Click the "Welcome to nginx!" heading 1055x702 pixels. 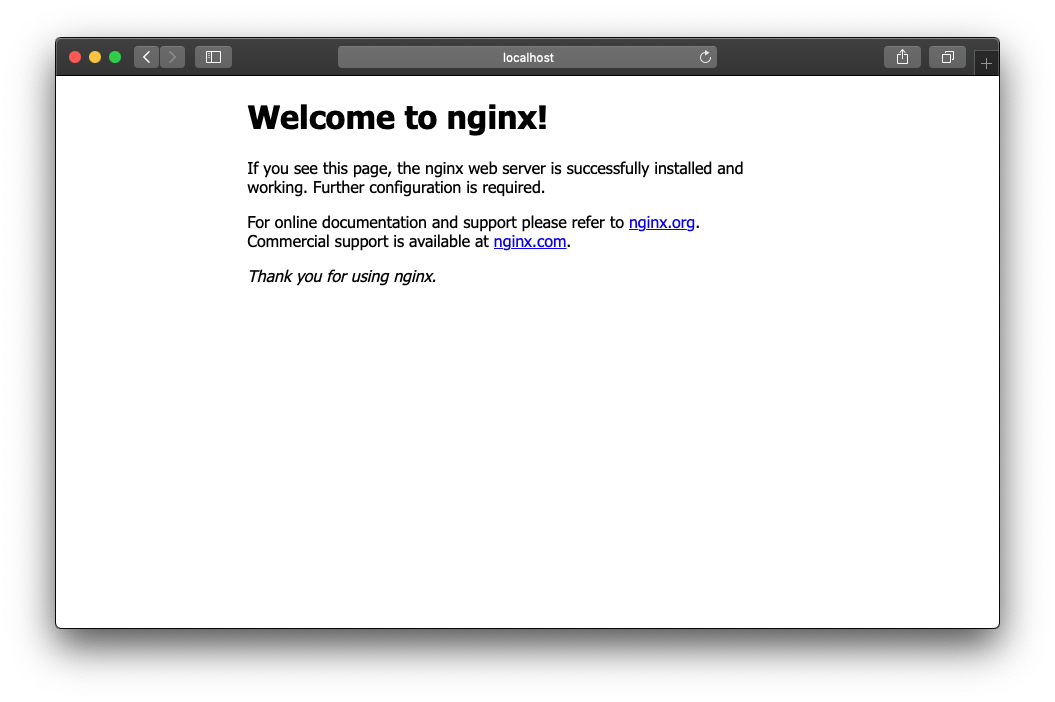click(x=397, y=117)
